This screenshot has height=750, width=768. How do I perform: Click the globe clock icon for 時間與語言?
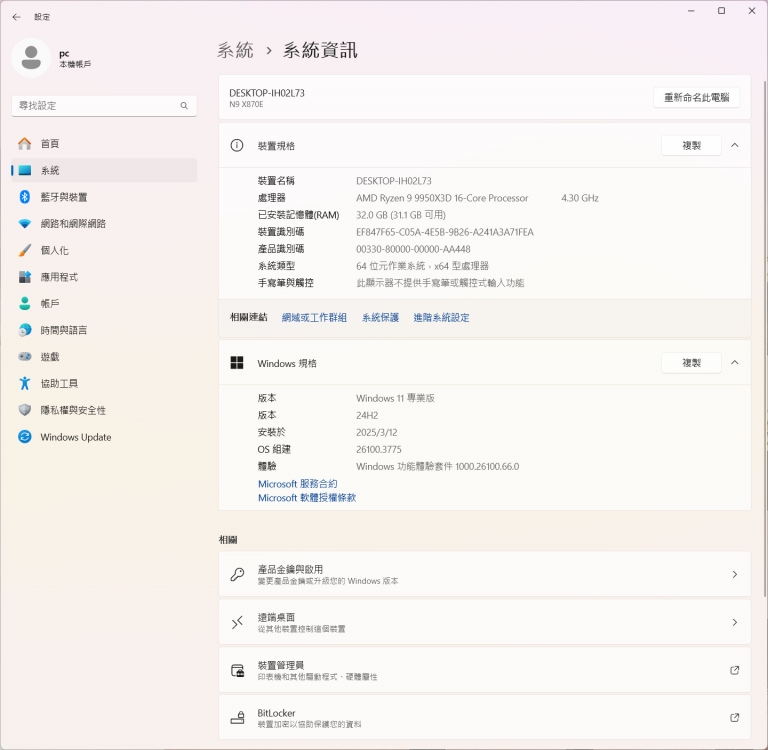(24, 330)
